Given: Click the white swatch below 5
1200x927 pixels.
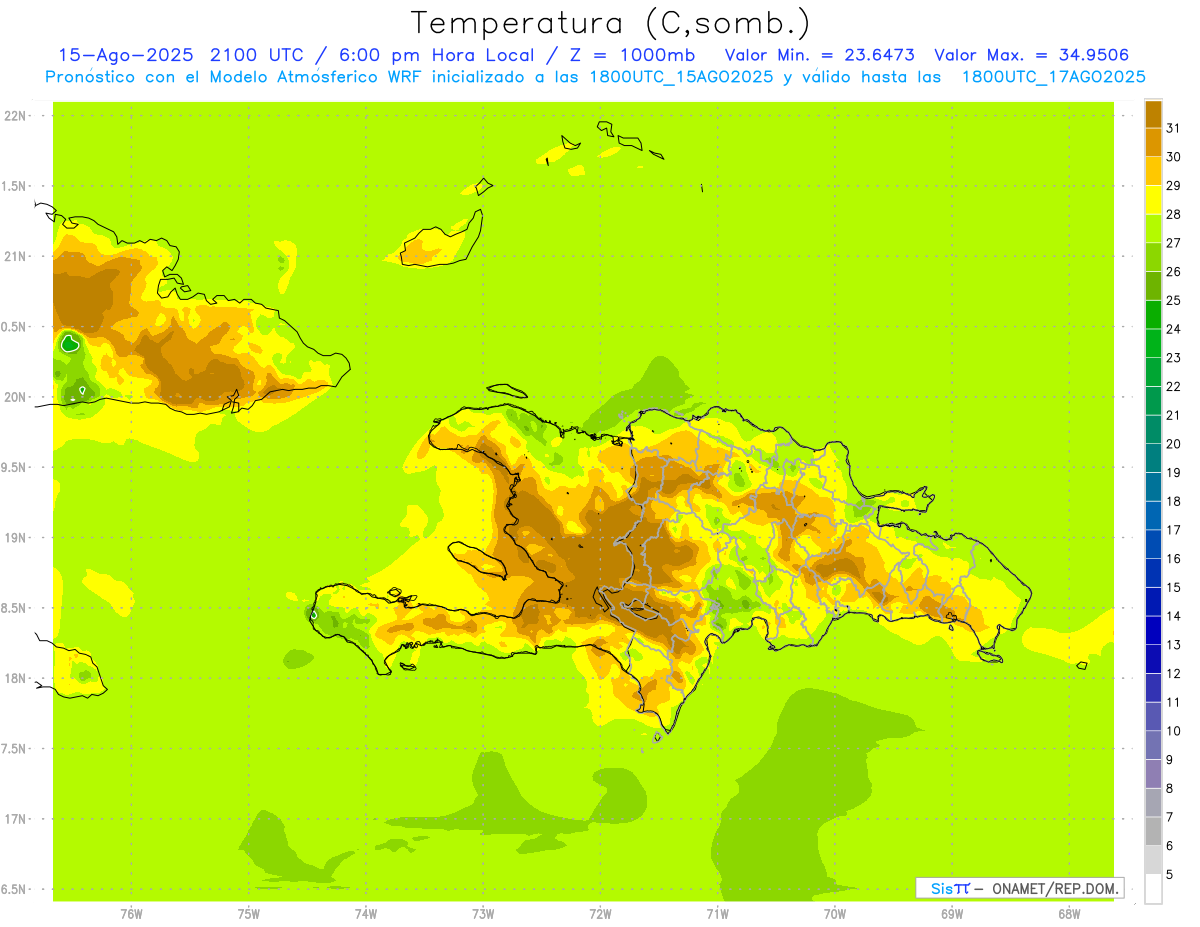Looking at the screenshot, I should coord(1153,889).
